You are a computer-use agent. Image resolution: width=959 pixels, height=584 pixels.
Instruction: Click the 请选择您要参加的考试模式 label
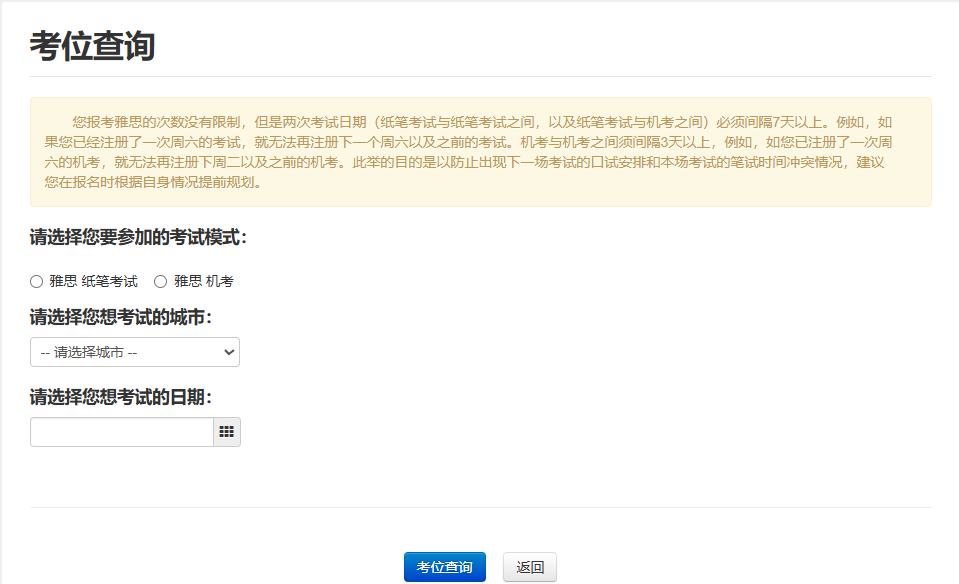click(138, 237)
